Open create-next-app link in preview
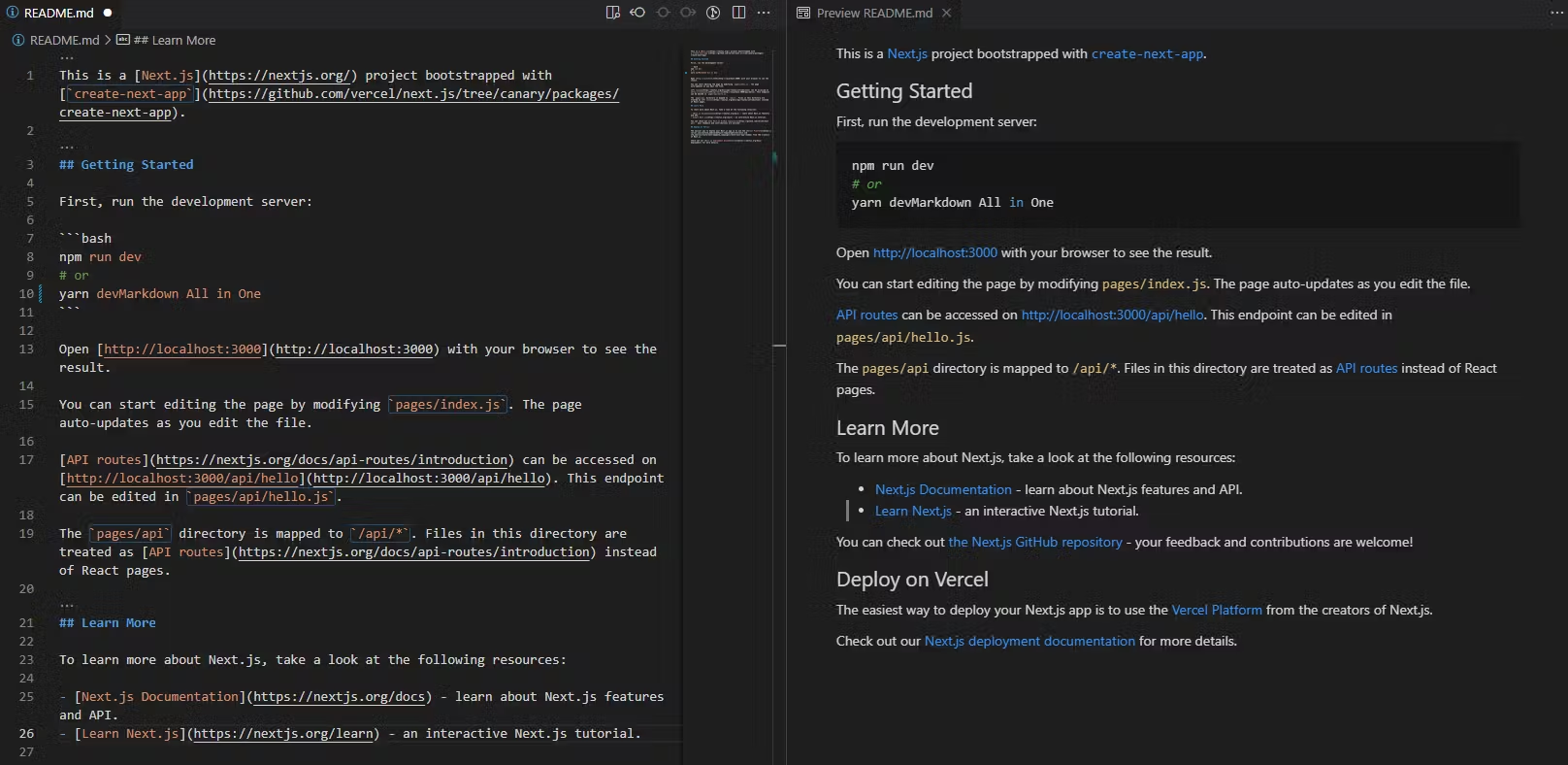 [x=1147, y=53]
